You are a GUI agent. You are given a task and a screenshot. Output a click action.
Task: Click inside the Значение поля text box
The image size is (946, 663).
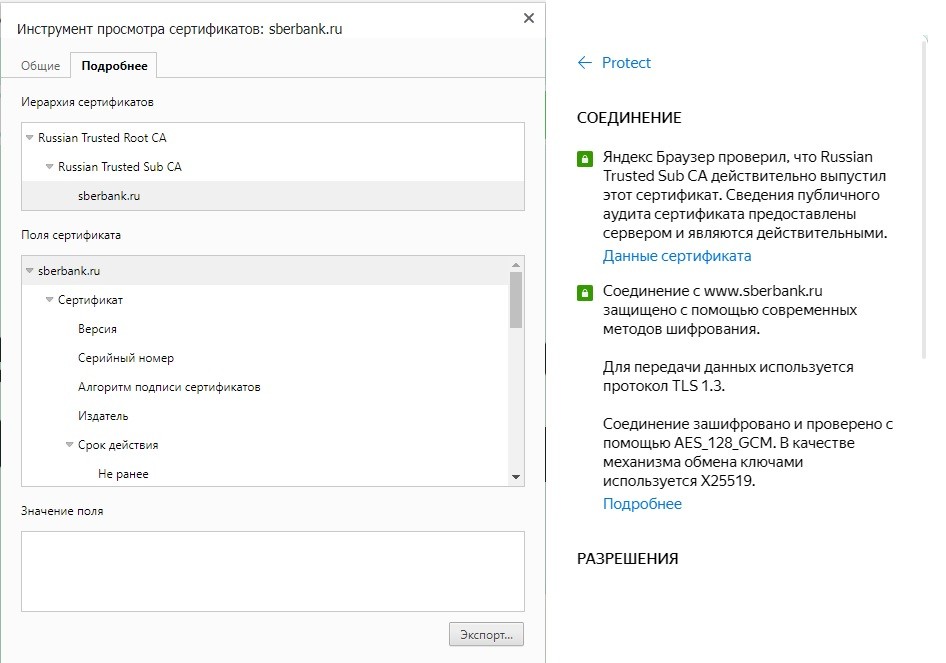(273, 571)
